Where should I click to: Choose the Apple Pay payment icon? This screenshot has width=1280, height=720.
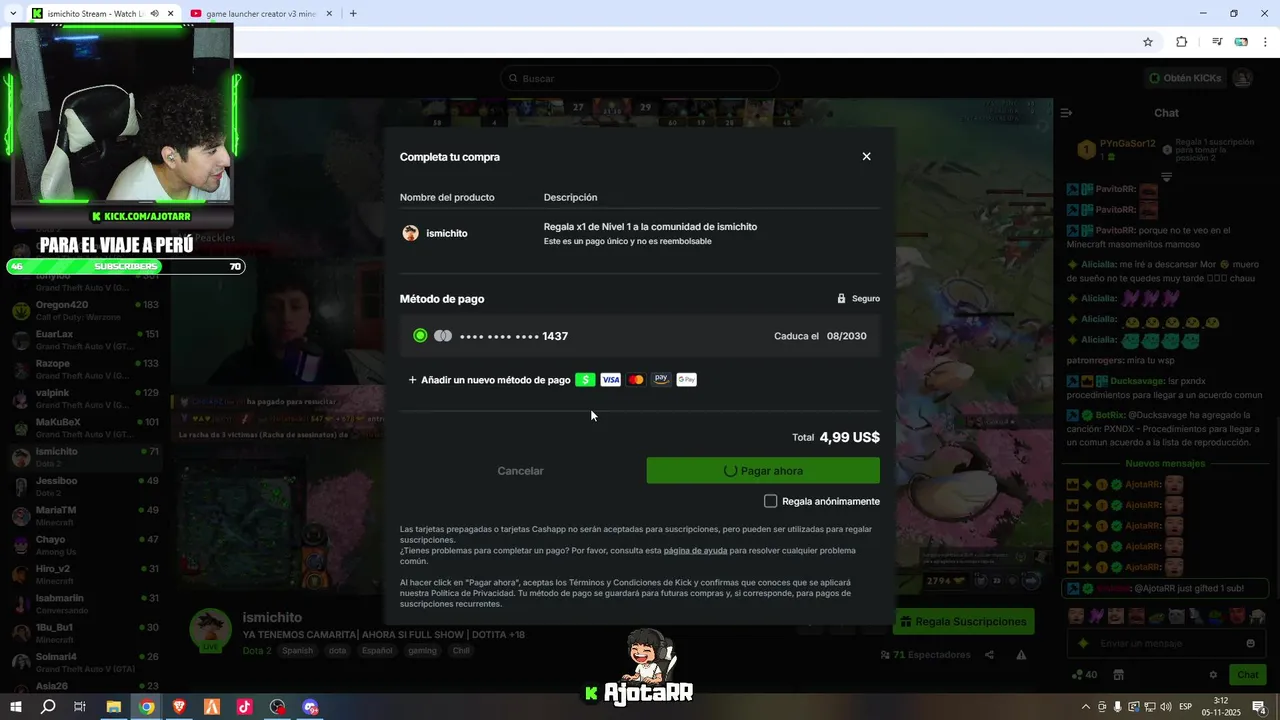[x=661, y=380]
